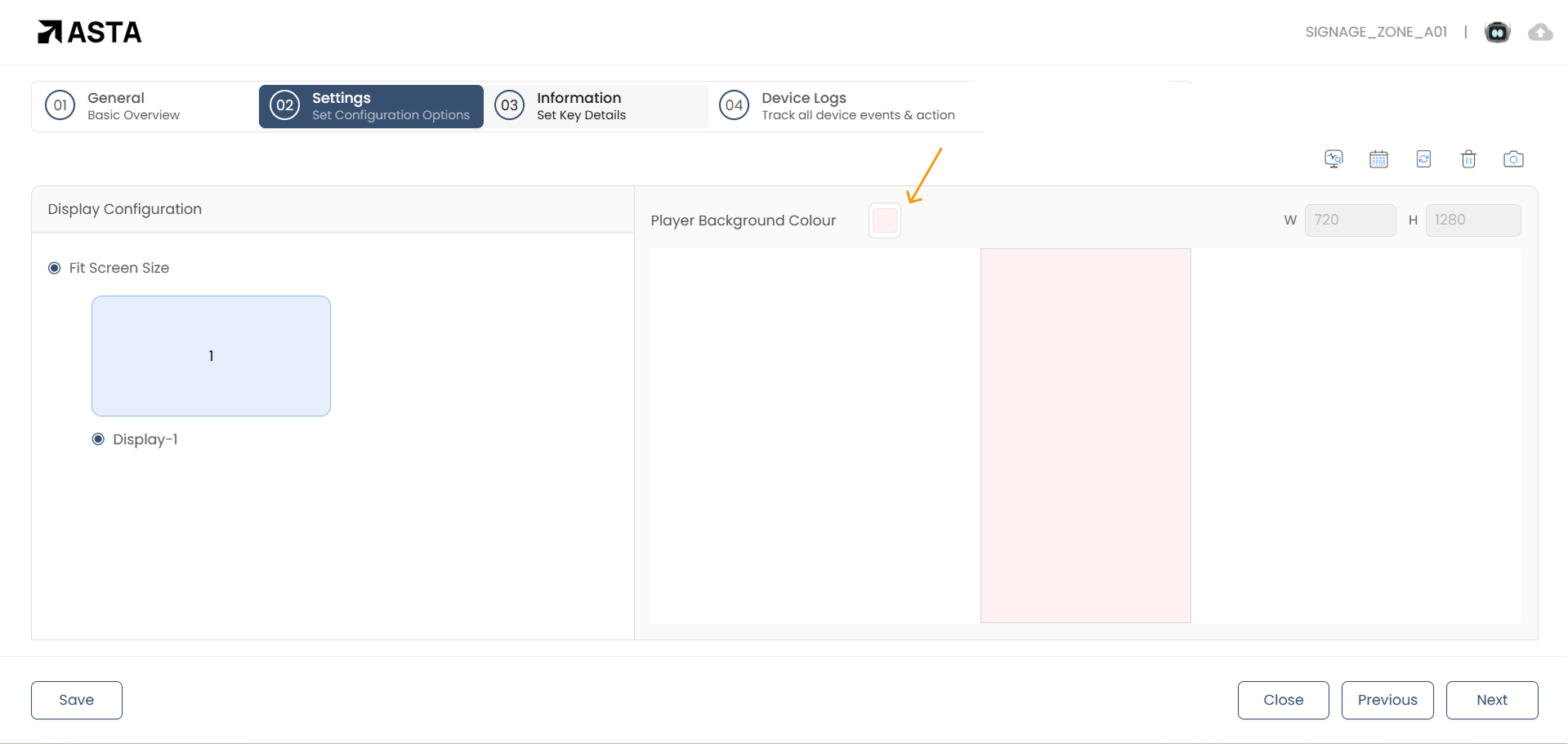Viewport: 1568px width, 744px height.
Task: Click the cloud upload icon
Action: (x=1540, y=32)
